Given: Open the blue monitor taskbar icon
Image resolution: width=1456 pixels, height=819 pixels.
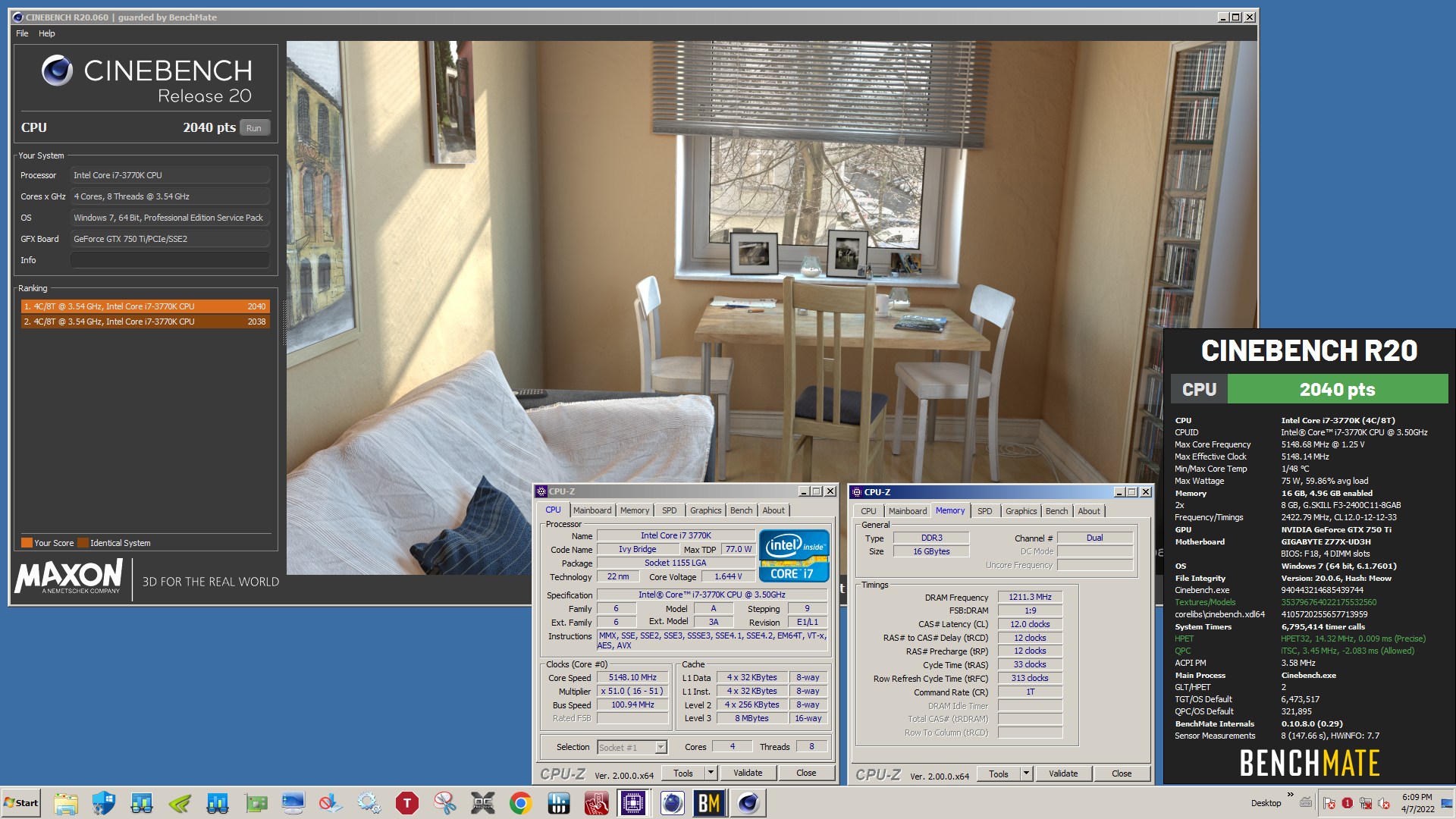Looking at the screenshot, I should pos(293,802).
